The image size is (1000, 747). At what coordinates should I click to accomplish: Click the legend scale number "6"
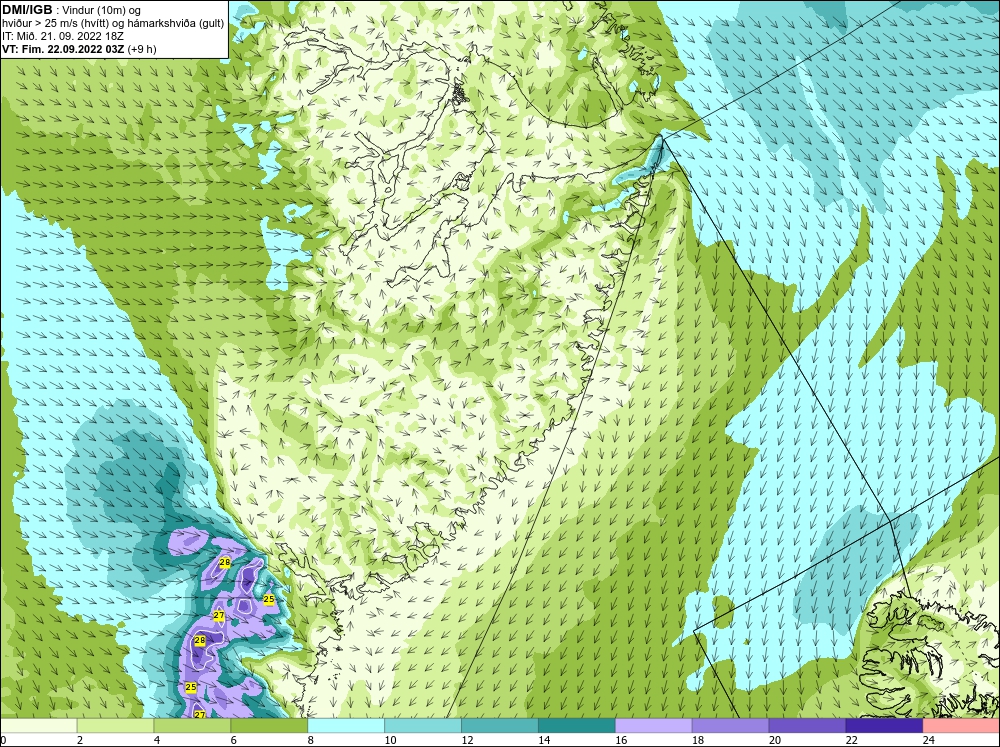click(233, 740)
